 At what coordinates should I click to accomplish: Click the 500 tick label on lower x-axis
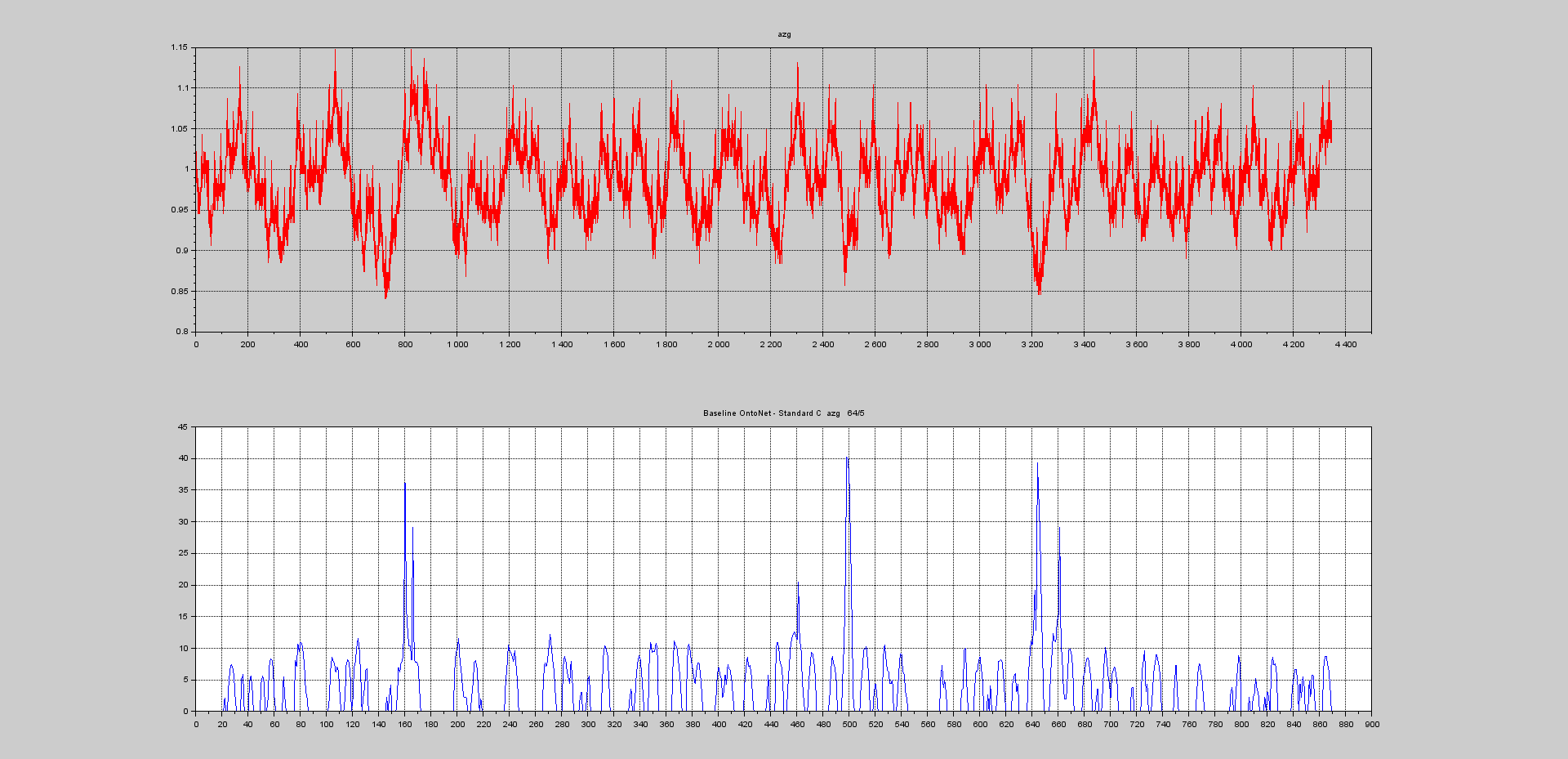(849, 724)
